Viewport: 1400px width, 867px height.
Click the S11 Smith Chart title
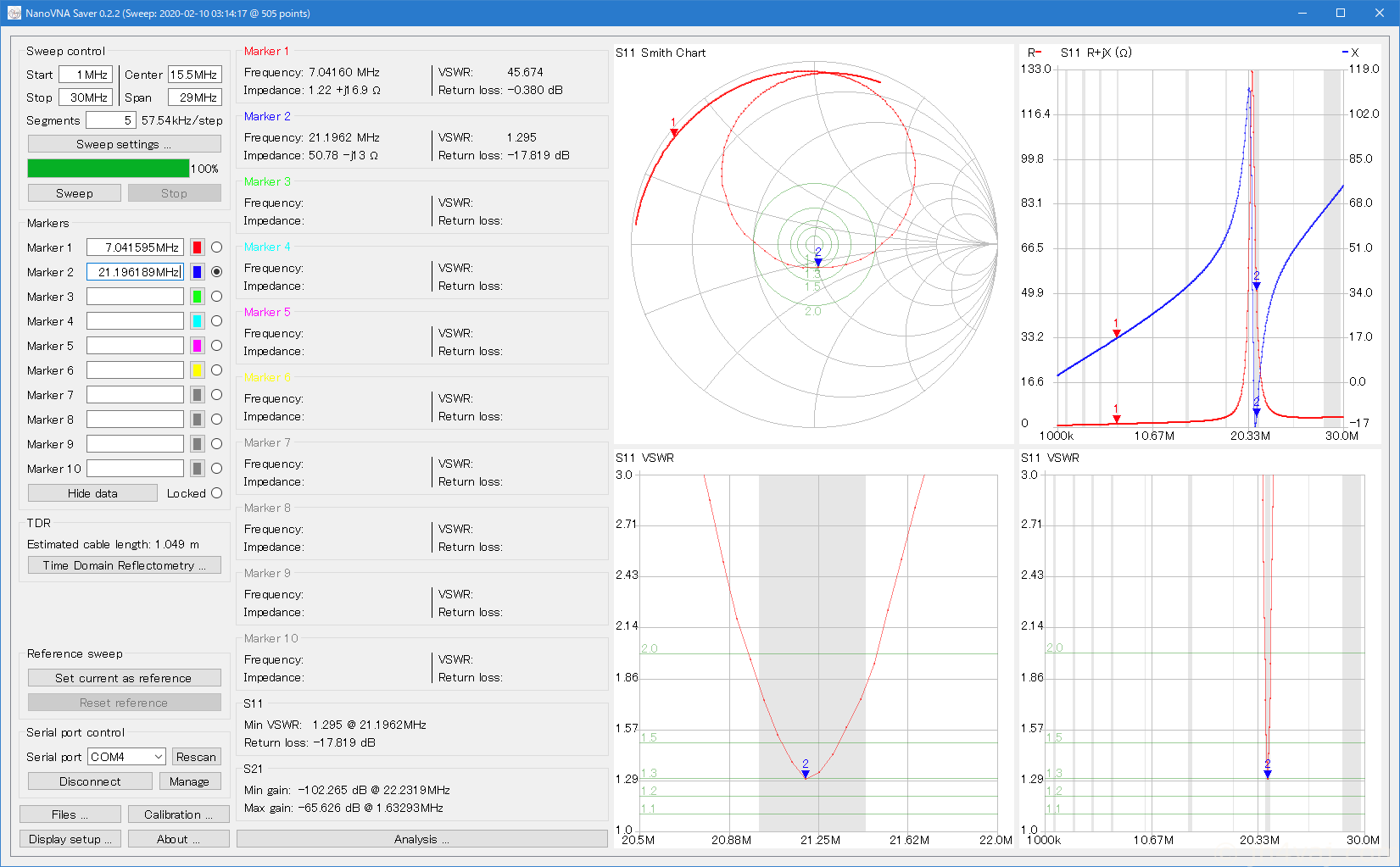[661, 53]
